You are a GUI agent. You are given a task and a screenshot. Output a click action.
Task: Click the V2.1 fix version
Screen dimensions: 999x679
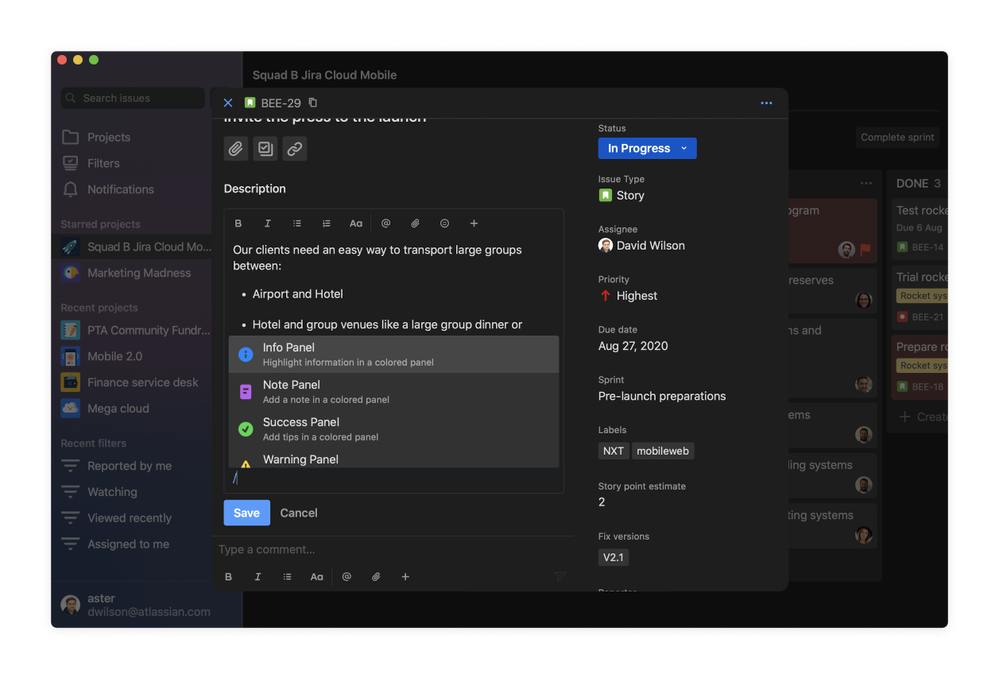coord(614,557)
